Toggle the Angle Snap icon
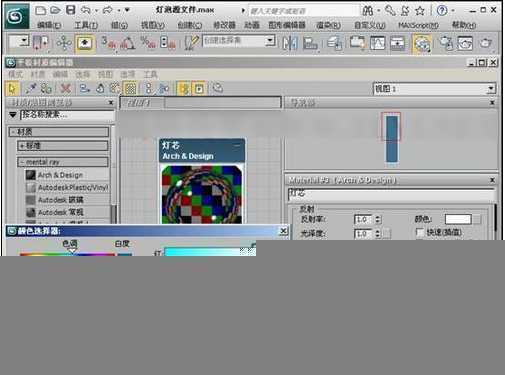The height and width of the screenshot is (375, 505). coord(127,43)
